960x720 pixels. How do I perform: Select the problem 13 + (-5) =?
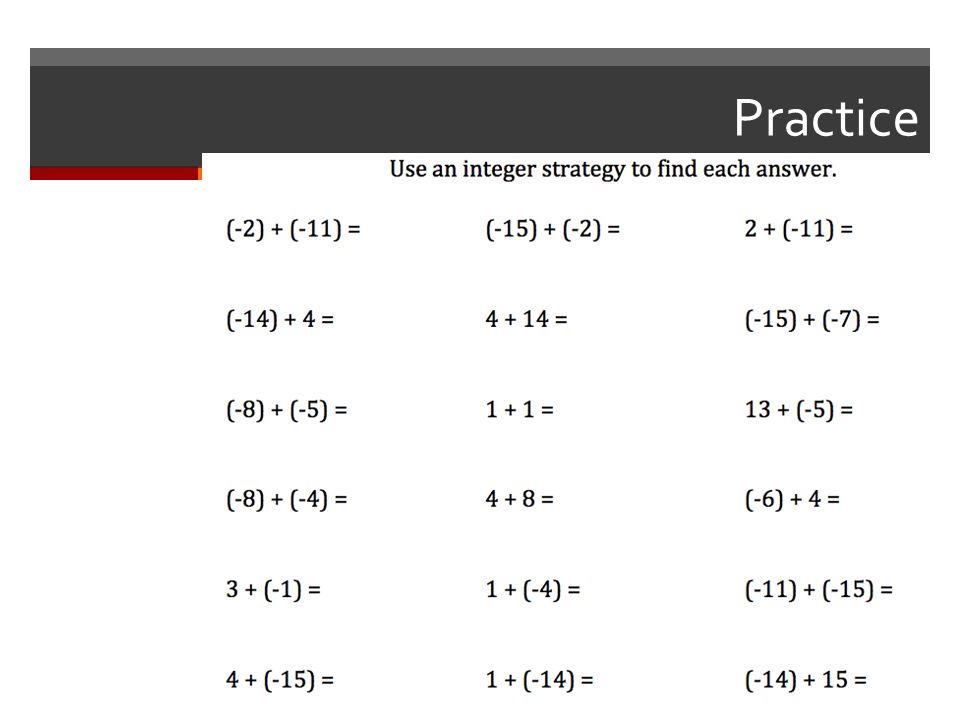[798, 409]
